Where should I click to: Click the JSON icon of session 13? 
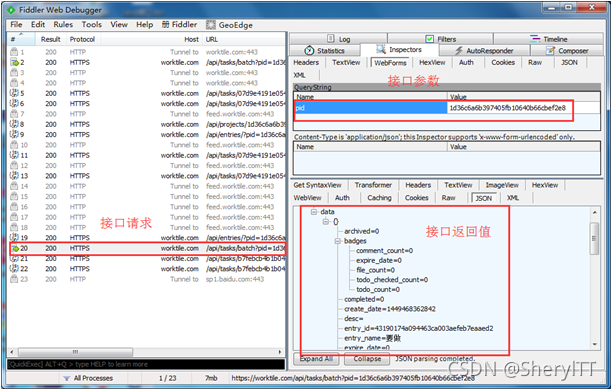(x=14, y=176)
